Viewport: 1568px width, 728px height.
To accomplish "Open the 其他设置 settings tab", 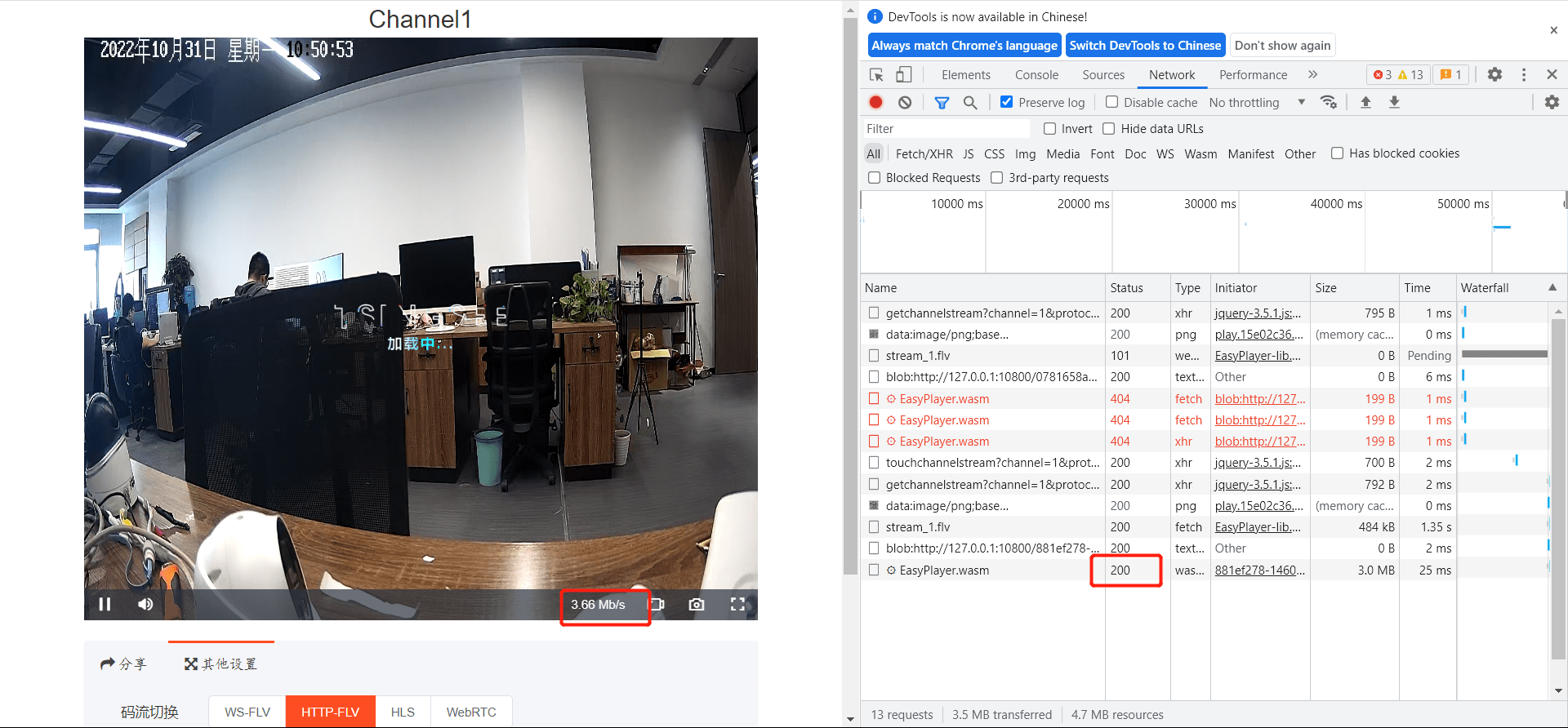I will click(220, 664).
